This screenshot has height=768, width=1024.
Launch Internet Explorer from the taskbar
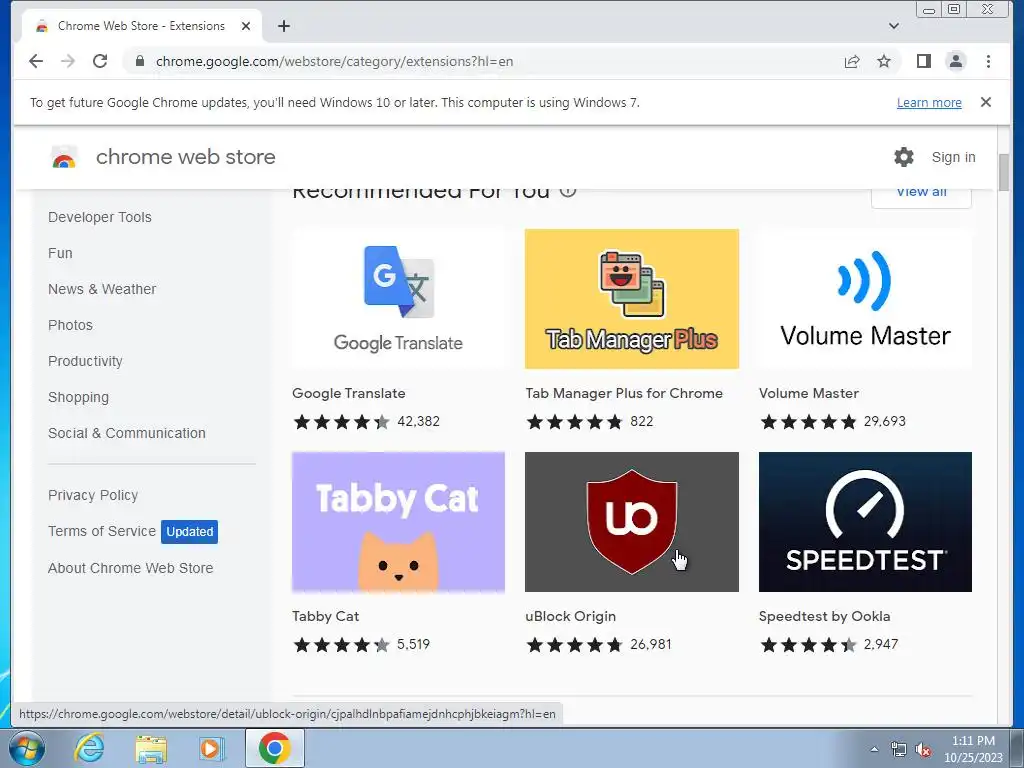point(89,748)
